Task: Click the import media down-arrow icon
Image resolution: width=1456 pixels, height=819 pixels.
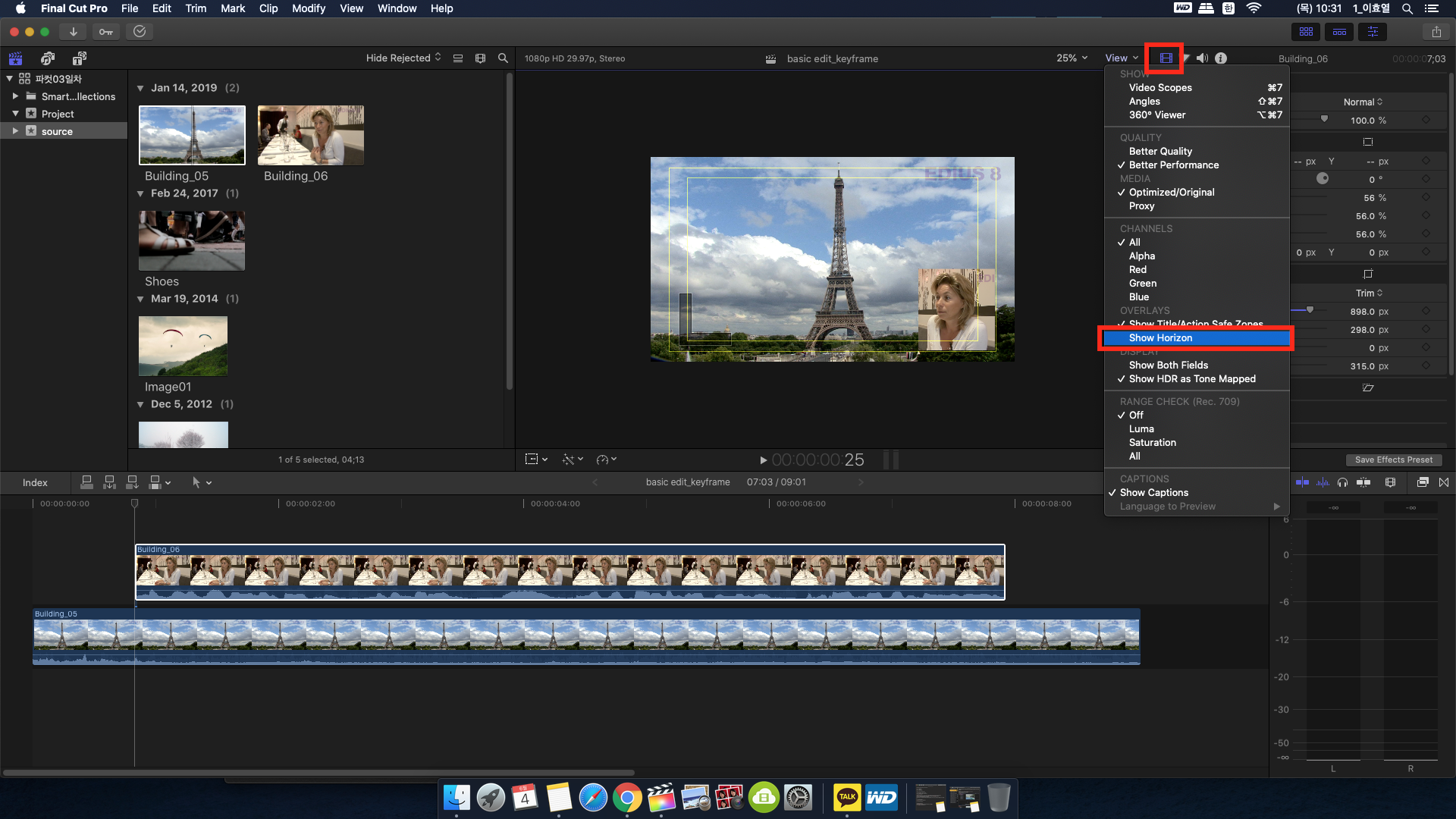Action: tap(73, 32)
